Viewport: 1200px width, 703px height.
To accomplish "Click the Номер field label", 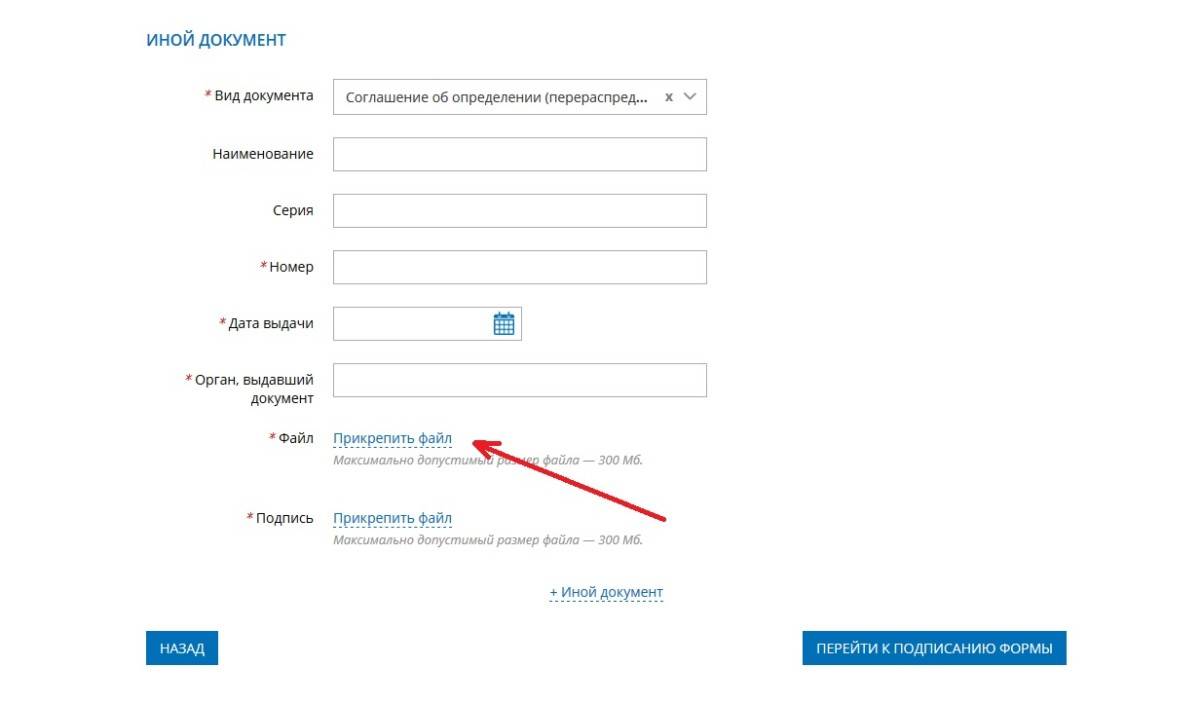I will point(291,267).
